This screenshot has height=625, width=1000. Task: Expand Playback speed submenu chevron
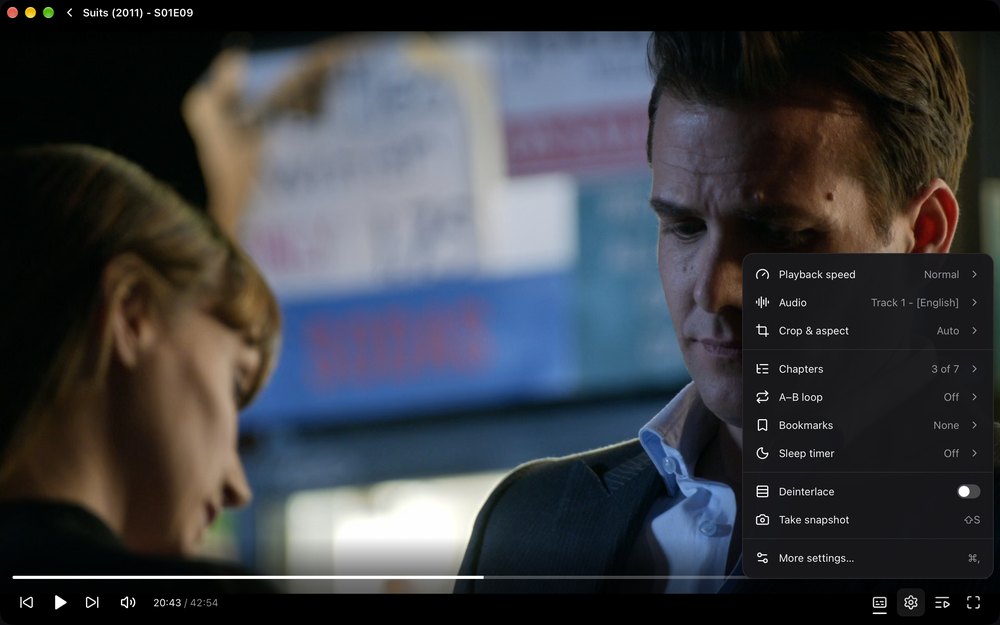click(974, 274)
